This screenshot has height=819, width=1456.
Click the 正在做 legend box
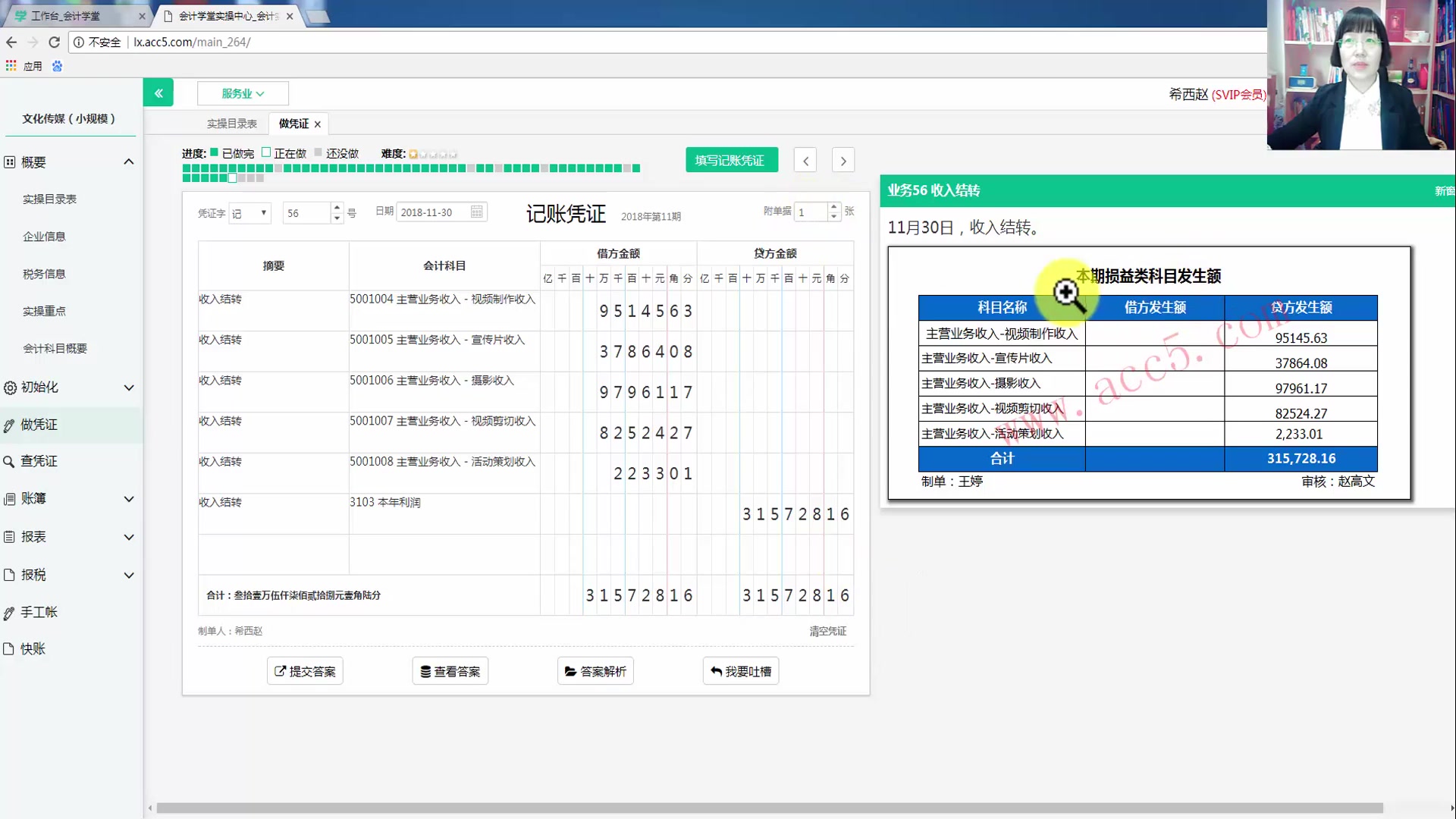(x=266, y=152)
